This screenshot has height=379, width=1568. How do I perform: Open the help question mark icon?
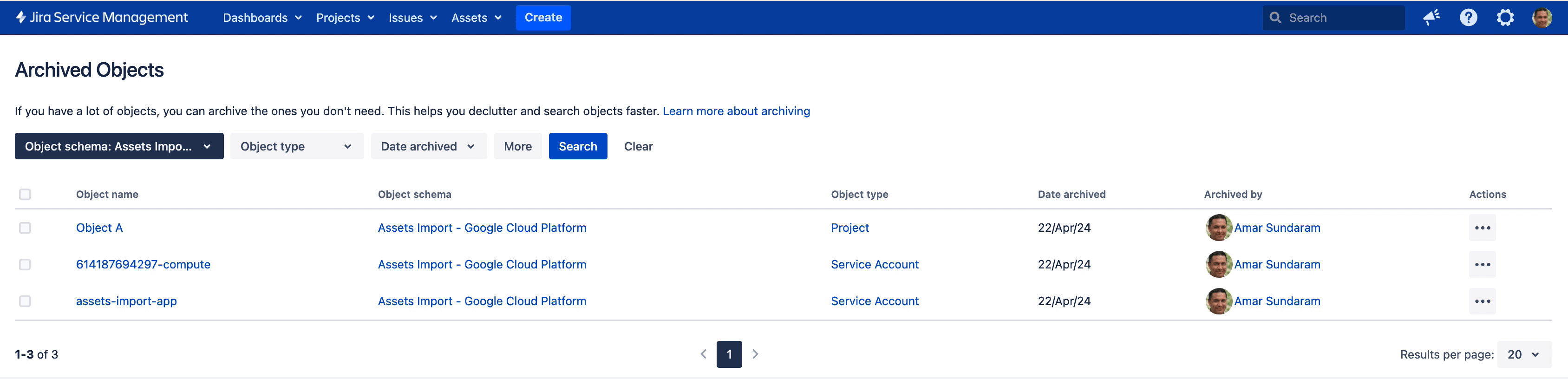(1468, 18)
